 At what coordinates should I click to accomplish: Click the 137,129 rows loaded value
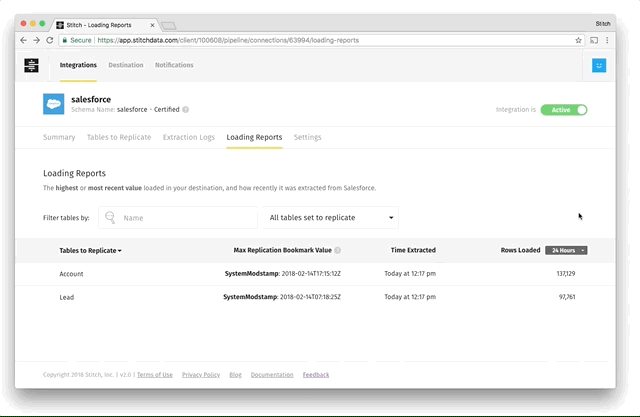pos(566,274)
